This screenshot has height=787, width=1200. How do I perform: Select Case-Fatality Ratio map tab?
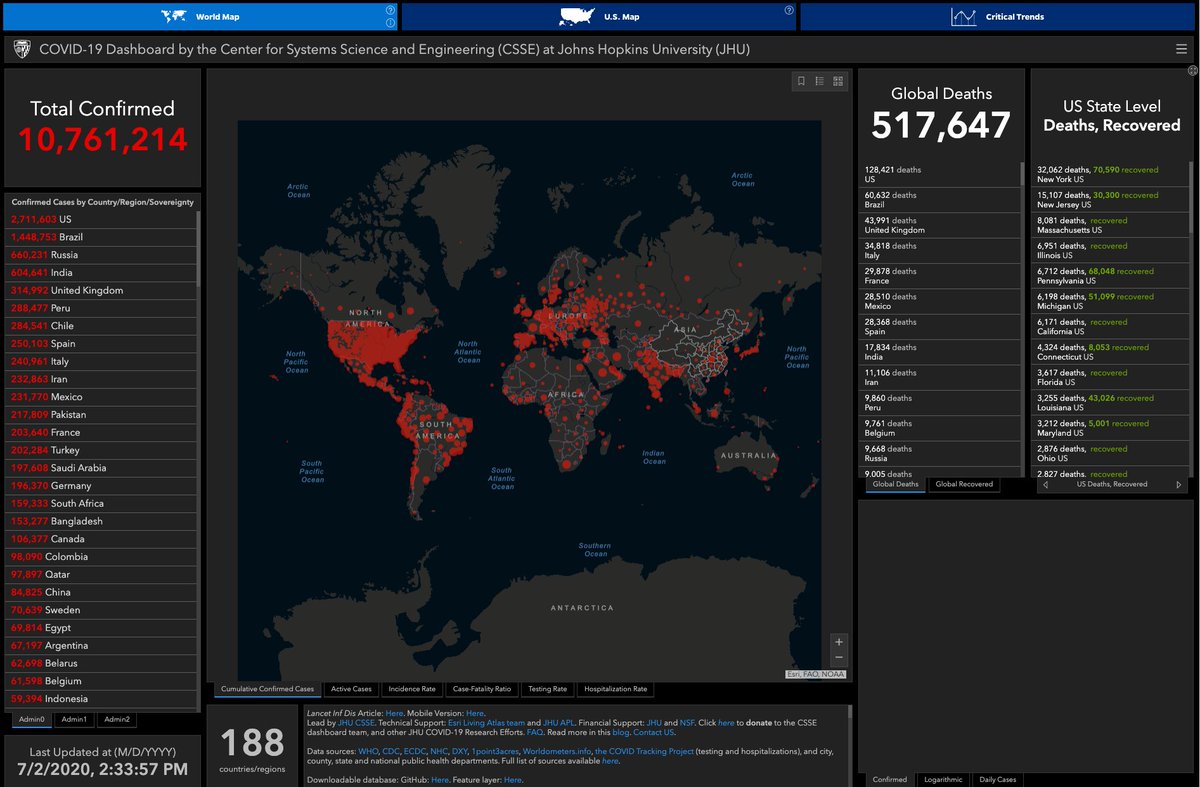(x=482, y=689)
